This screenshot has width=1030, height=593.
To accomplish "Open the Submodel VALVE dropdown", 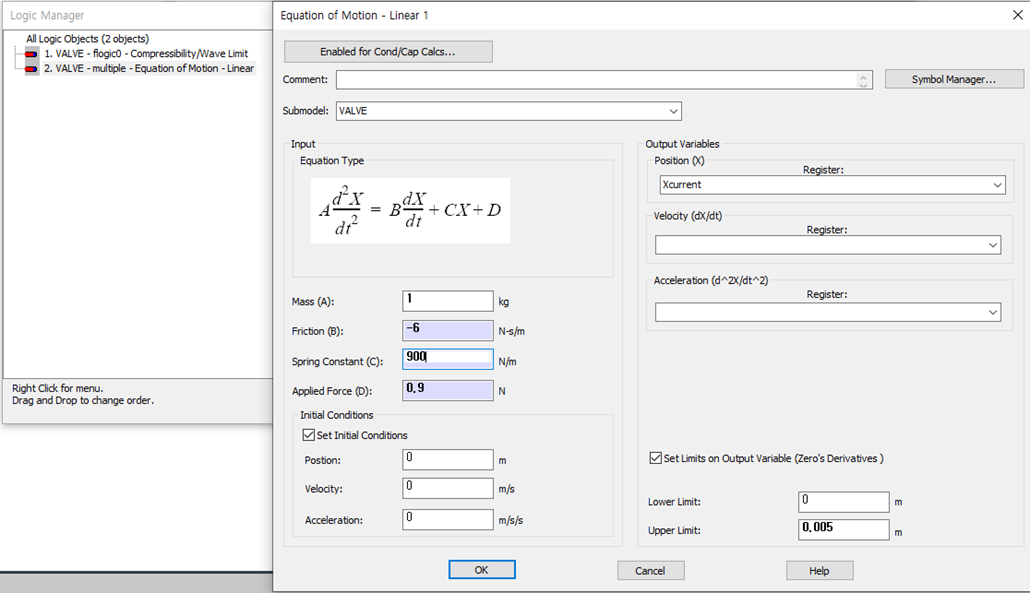I will (x=673, y=111).
